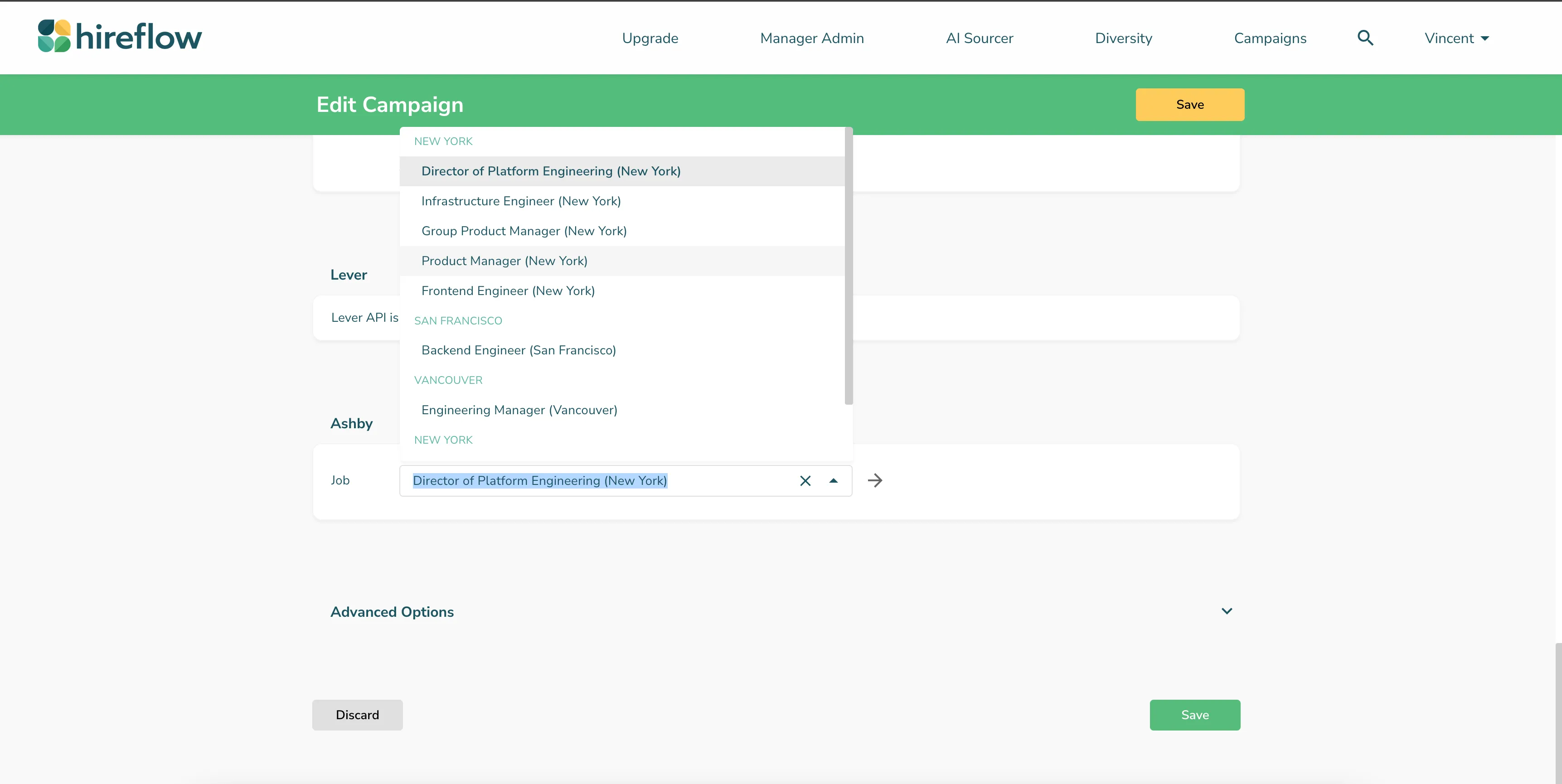Image resolution: width=1562 pixels, height=784 pixels.
Task: Click the Edit Campaign title
Action: click(x=390, y=105)
